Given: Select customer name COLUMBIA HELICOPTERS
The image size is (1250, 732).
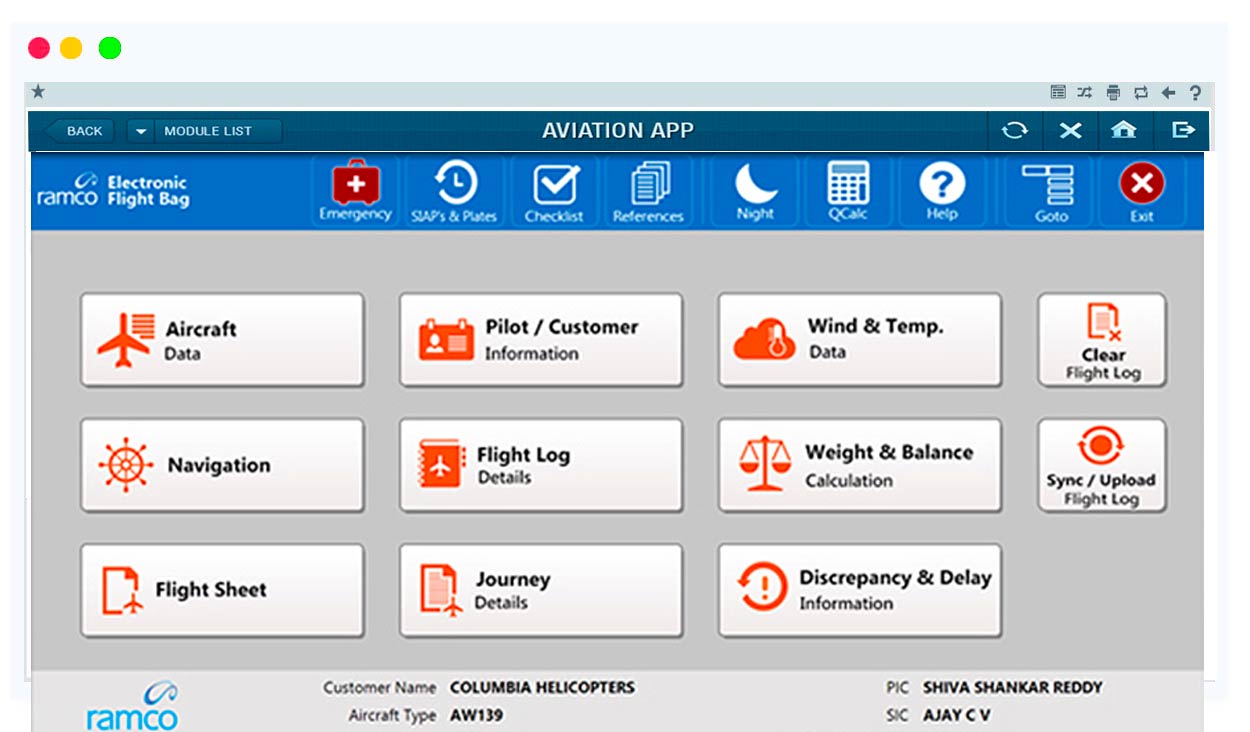Looking at the screenshot, I should coord(542,688).
